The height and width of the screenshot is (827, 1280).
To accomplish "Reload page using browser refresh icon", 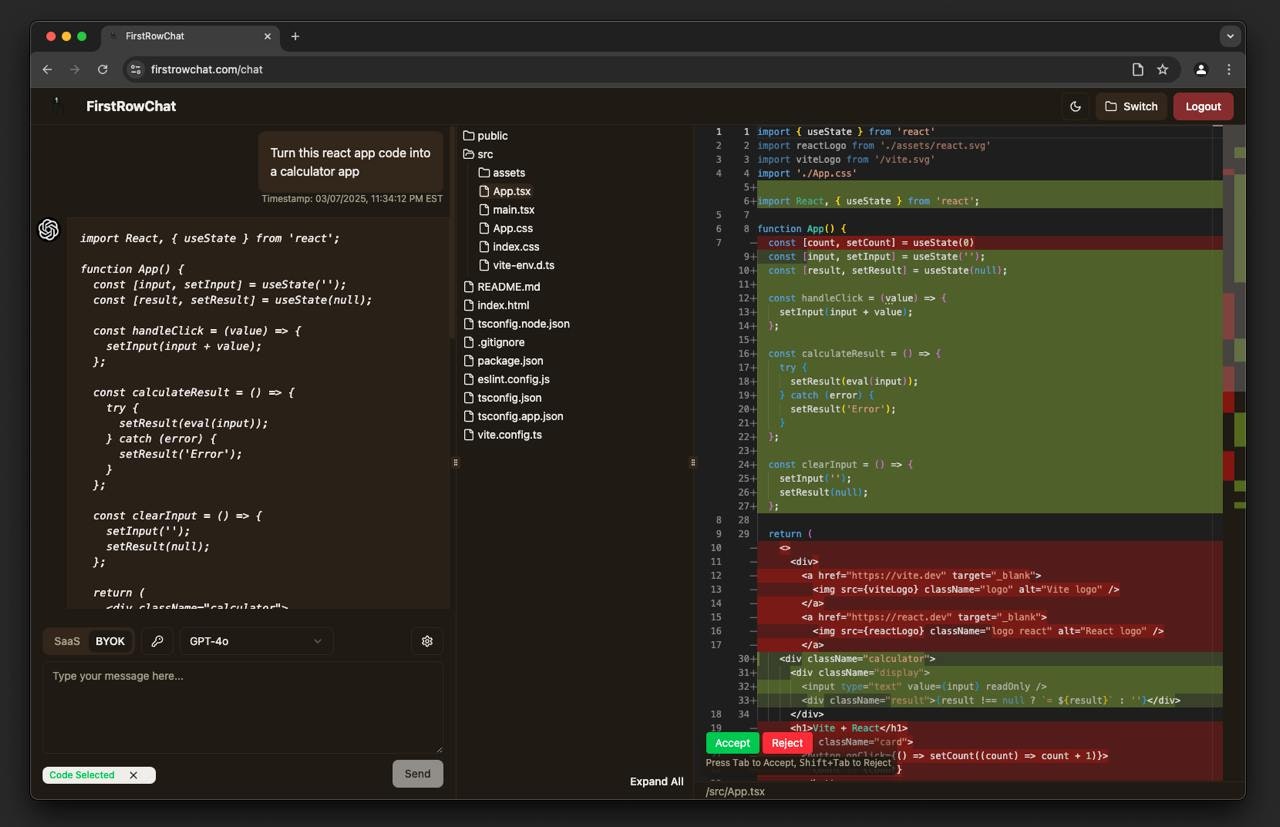I will click(x=102, y=69).
